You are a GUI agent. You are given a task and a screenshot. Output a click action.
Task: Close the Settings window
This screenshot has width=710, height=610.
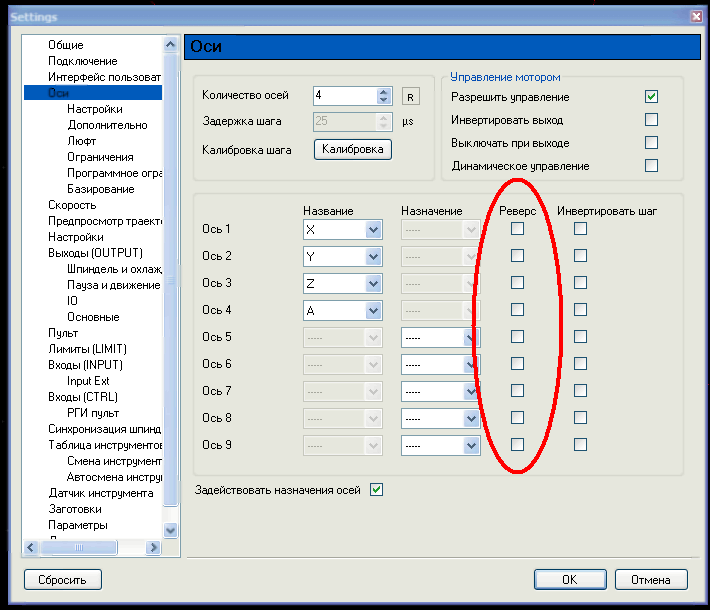tap(696, 16)
